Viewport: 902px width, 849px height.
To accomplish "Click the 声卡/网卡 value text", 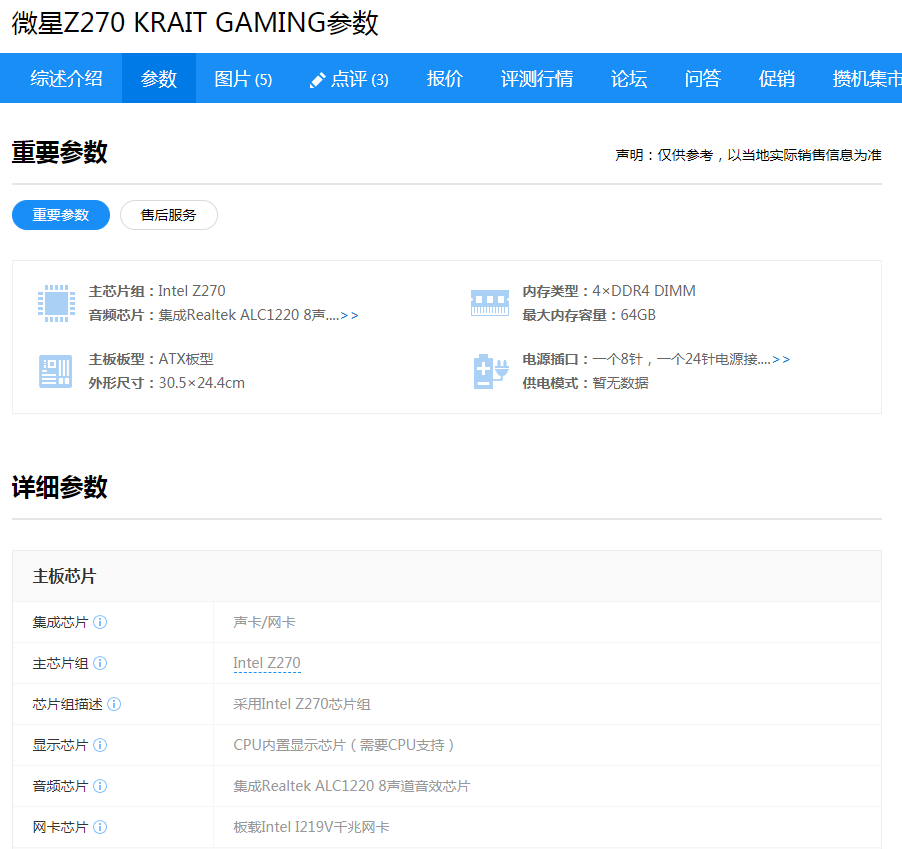I will click(264, 622).
